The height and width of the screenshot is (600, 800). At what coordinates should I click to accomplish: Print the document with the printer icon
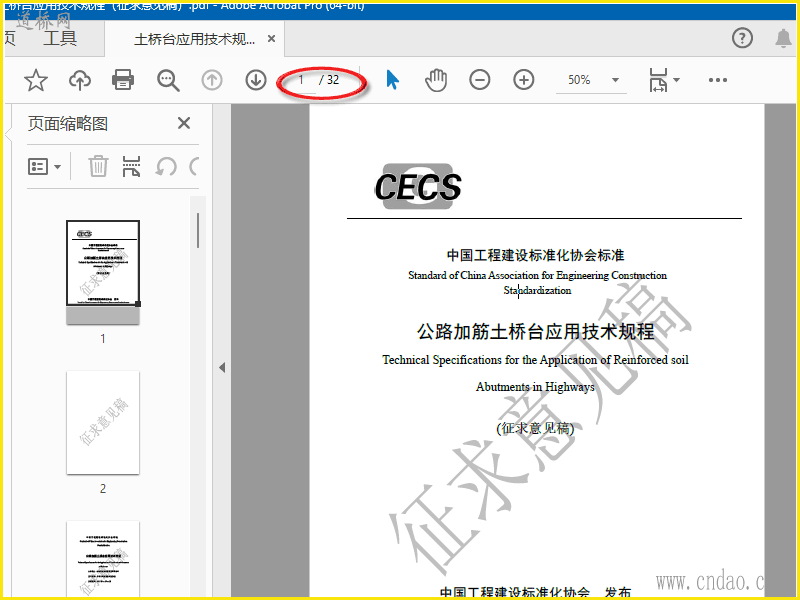123,80
